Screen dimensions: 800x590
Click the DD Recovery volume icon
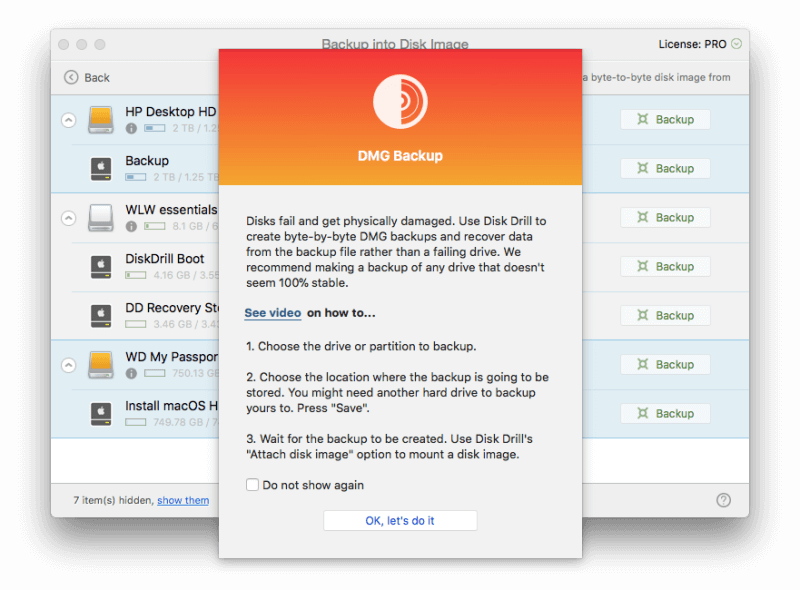coord(101,315)
